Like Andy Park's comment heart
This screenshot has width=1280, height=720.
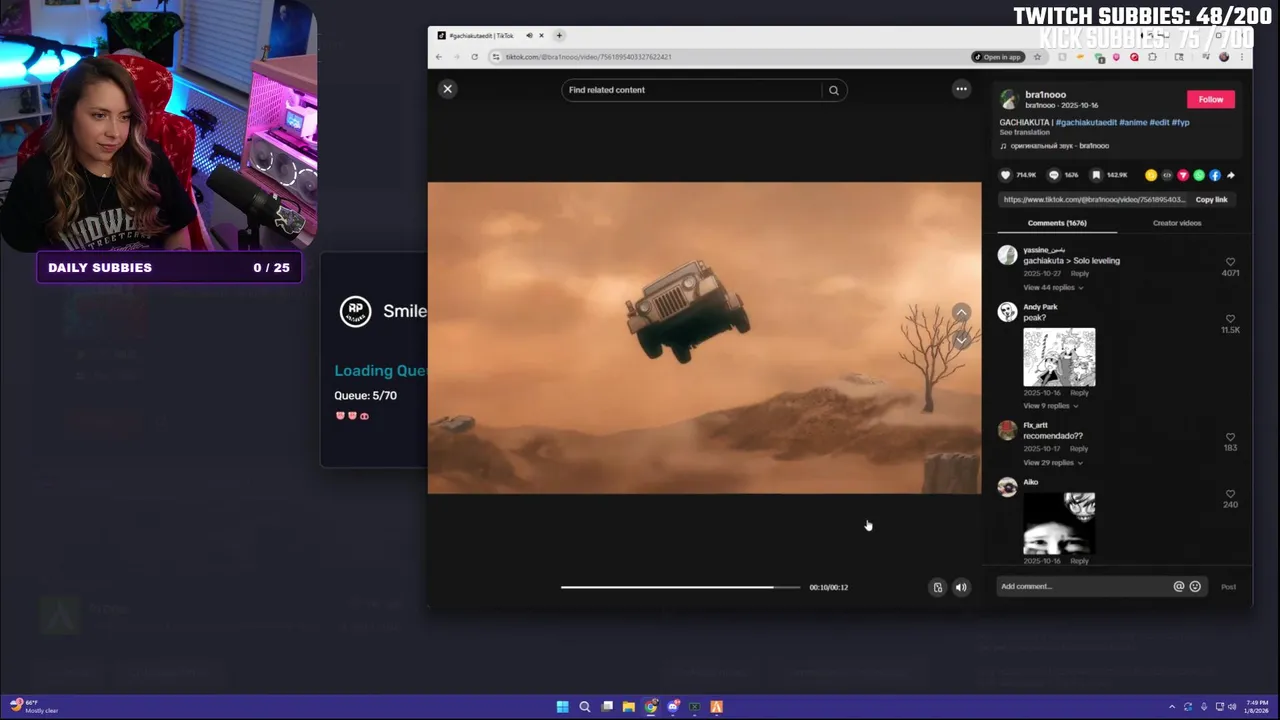click(1230, 319)
